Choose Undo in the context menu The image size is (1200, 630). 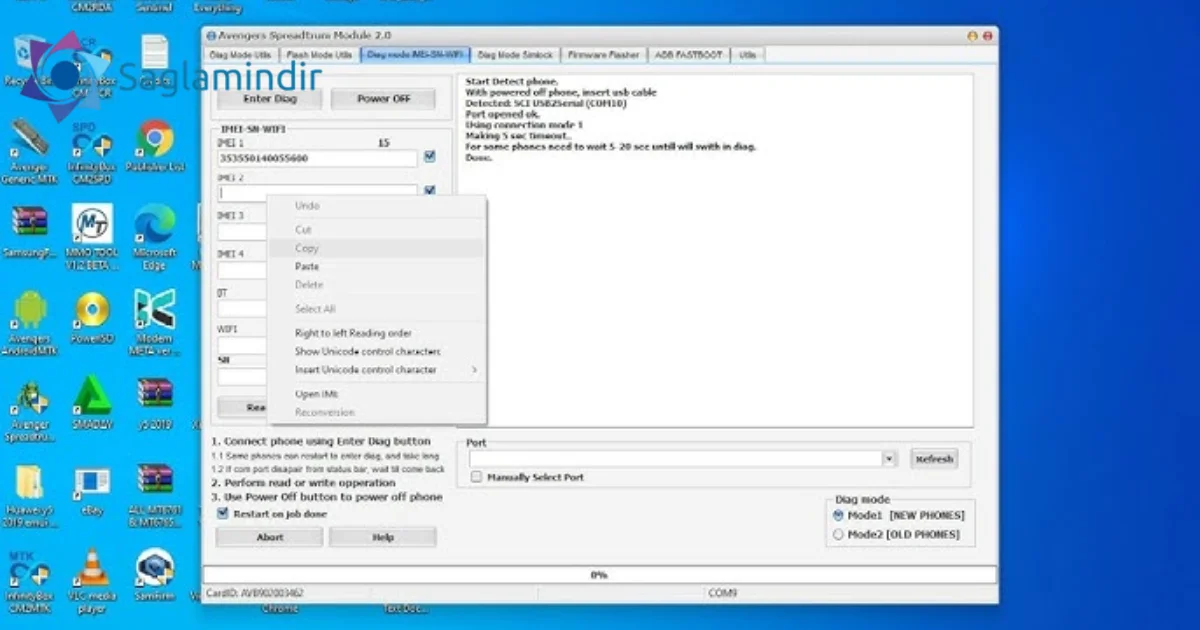377,205
